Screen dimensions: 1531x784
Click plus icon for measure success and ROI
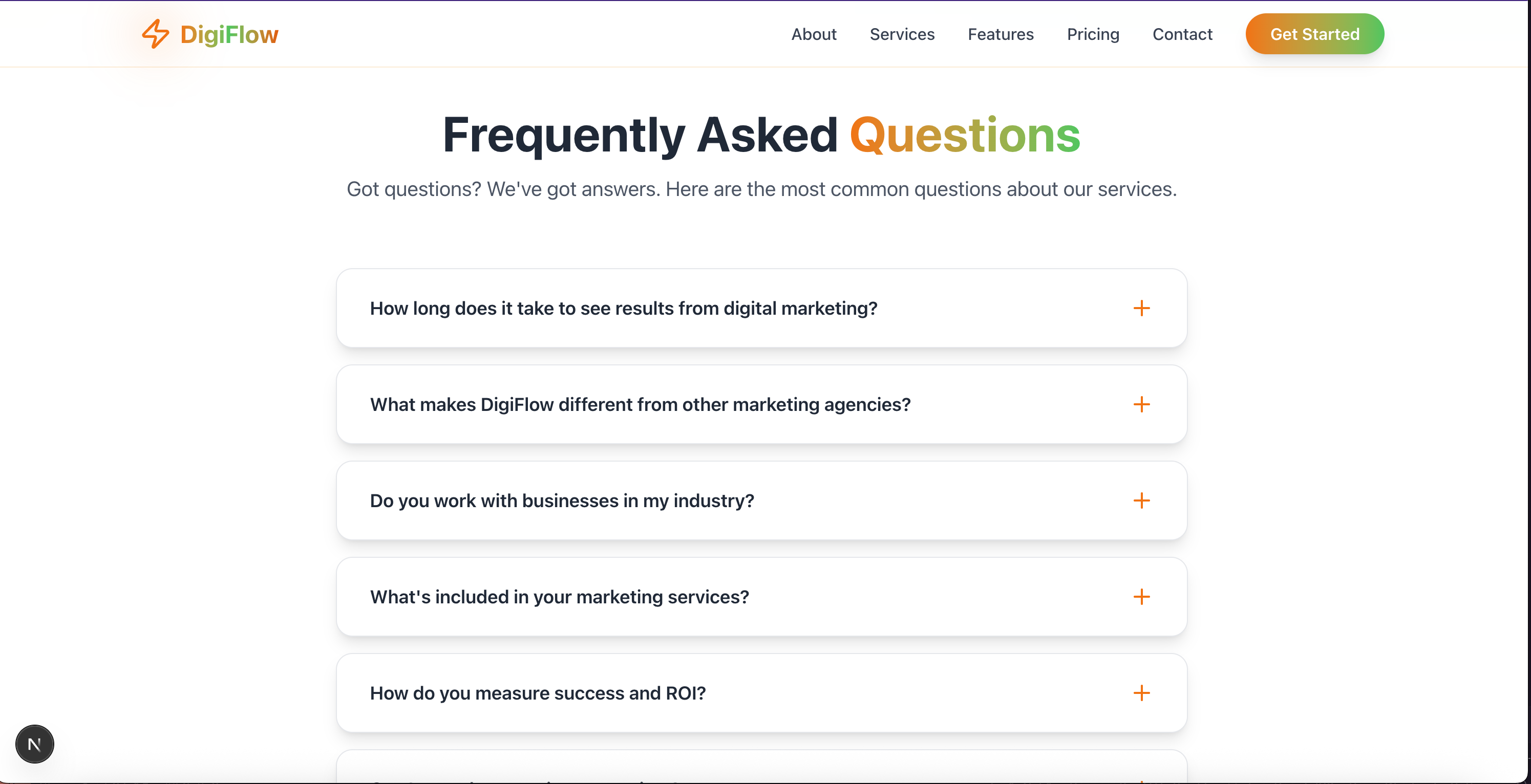1141,693
